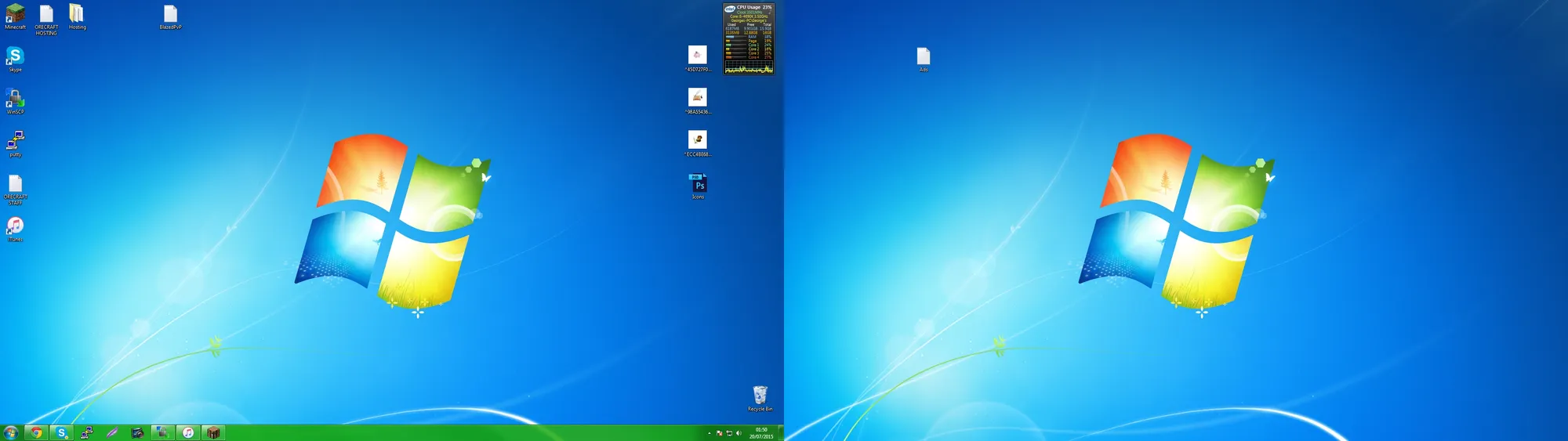1568x441 pixels.
Task: Select the 45D727F0 image file thumbnail
Action: (x=697, y=59)
